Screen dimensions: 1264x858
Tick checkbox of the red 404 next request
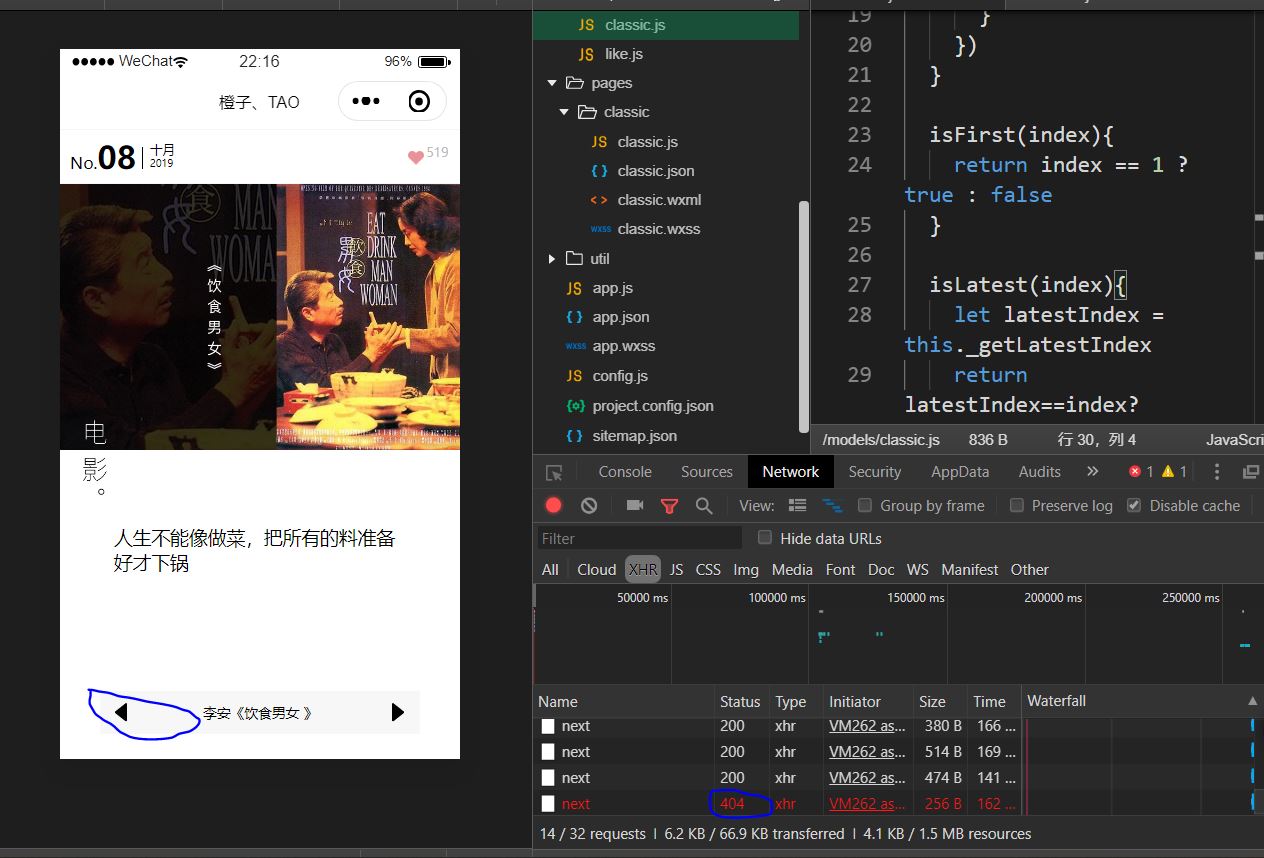point(548,803)
